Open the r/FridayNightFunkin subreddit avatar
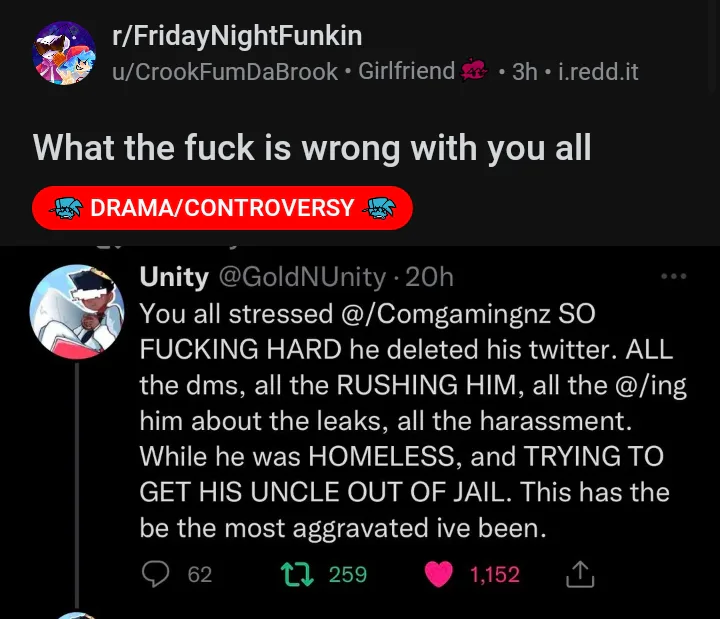Image resolution: width=720 pixels, height=619 pixels. (64, 54)
